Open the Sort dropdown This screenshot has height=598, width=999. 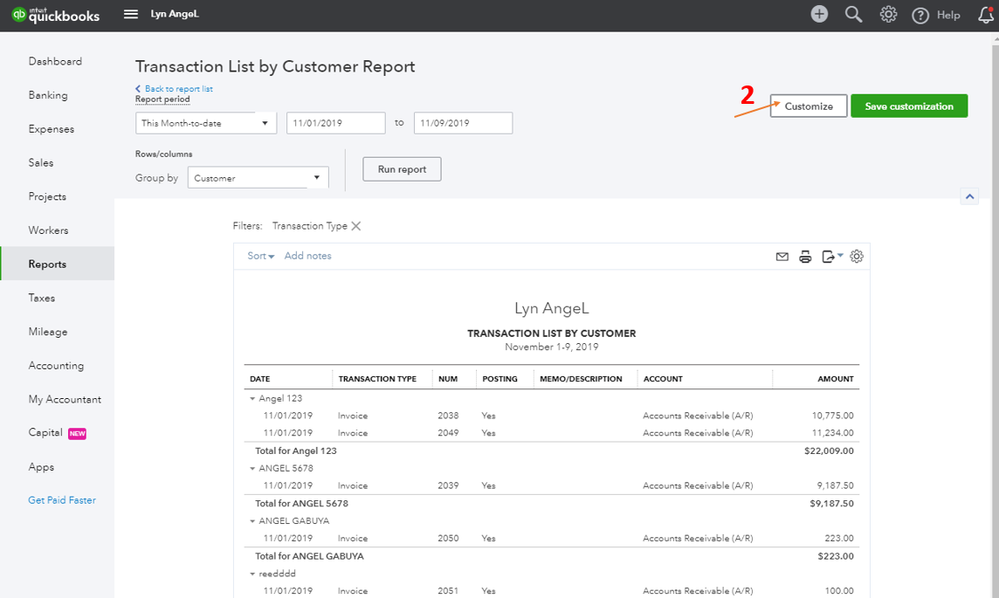click(261, 256)
